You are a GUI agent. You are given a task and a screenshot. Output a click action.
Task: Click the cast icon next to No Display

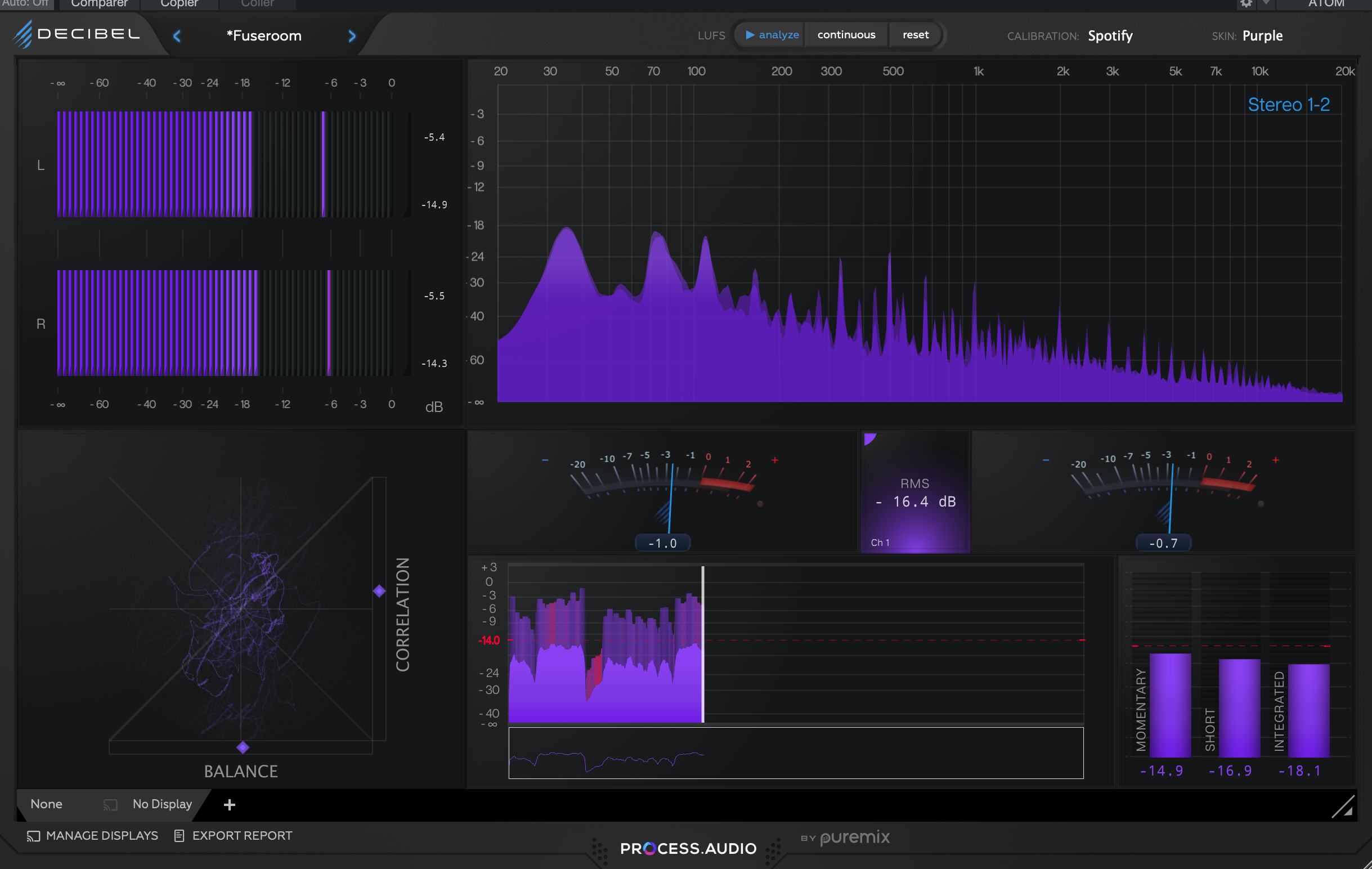(x=110, y=805)
